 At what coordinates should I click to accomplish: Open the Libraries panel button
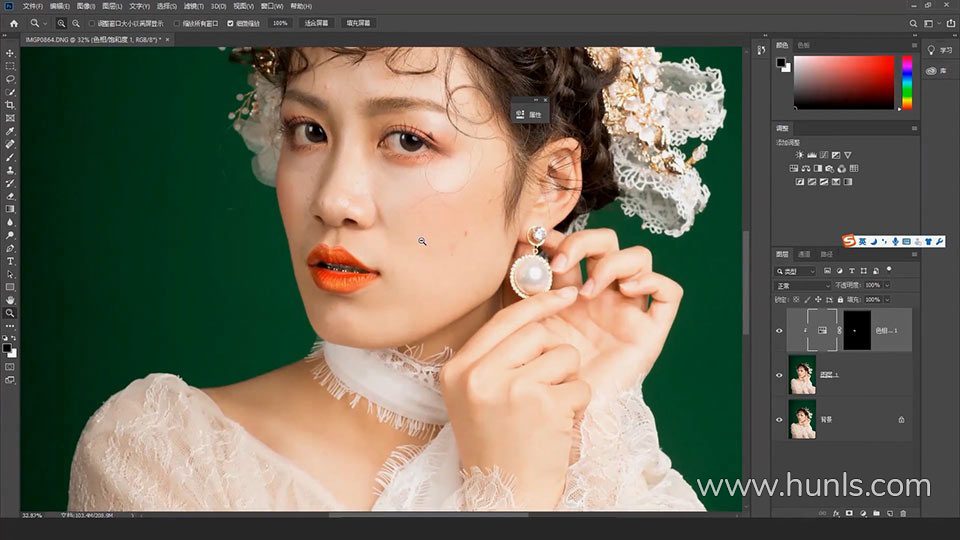[x=937, y=71]
